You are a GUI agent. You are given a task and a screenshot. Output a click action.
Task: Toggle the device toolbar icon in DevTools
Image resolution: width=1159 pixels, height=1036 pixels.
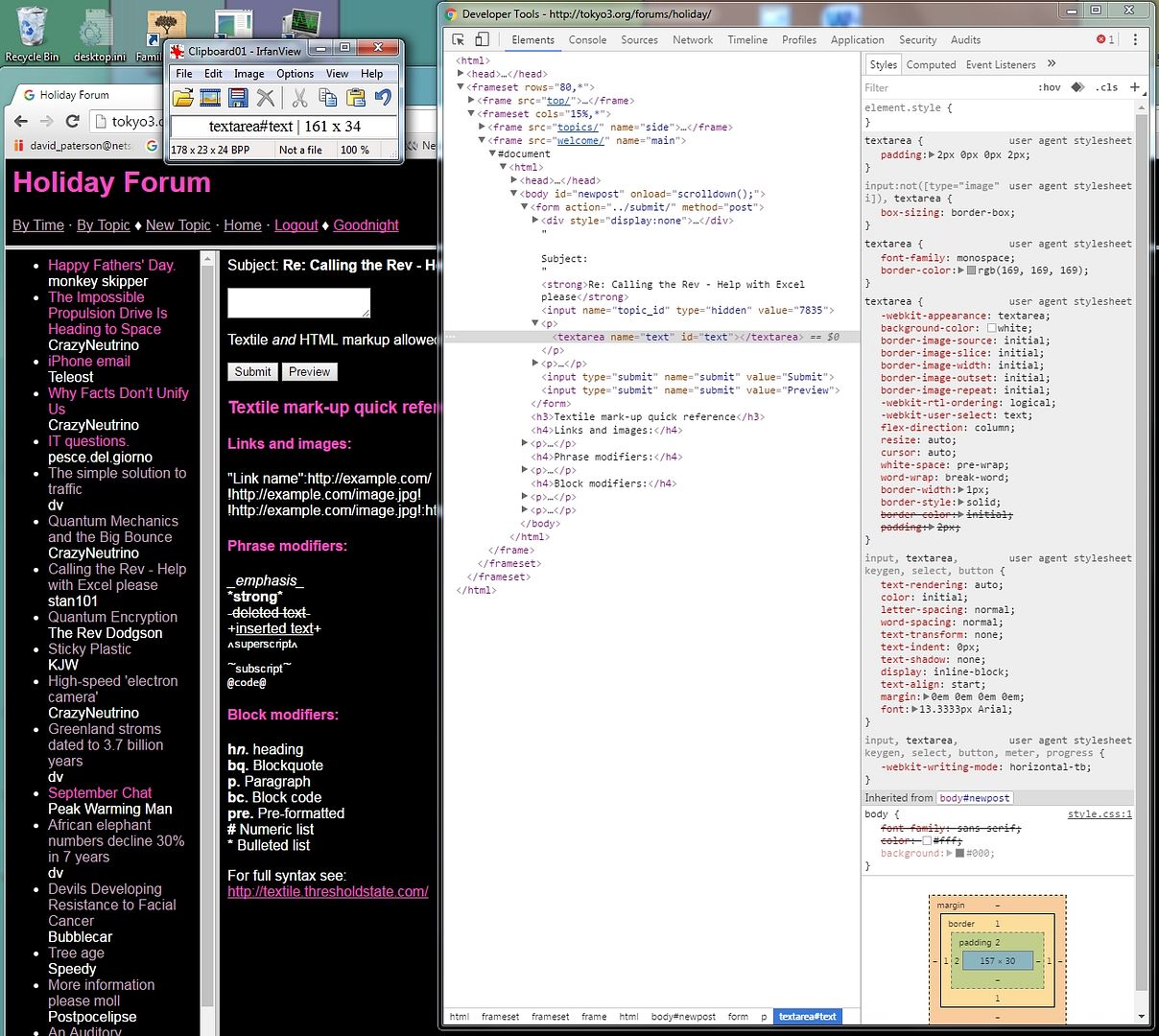[482, 39]
